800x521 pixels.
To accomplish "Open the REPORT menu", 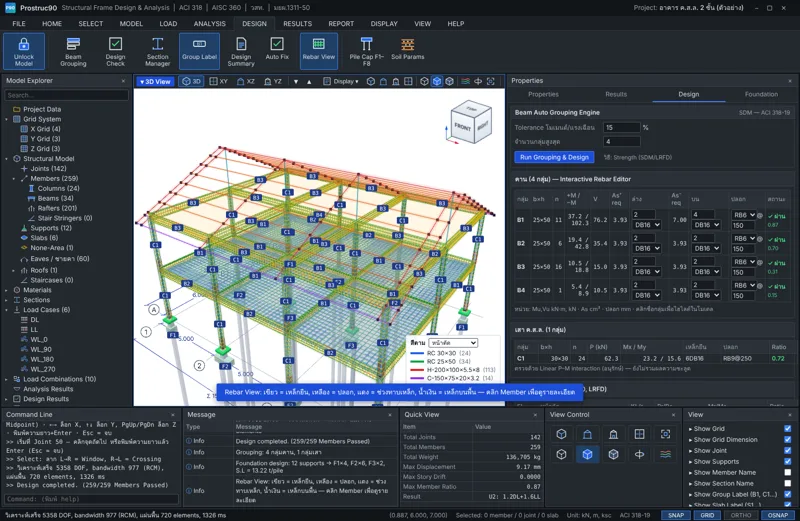I will pos(341,23).
